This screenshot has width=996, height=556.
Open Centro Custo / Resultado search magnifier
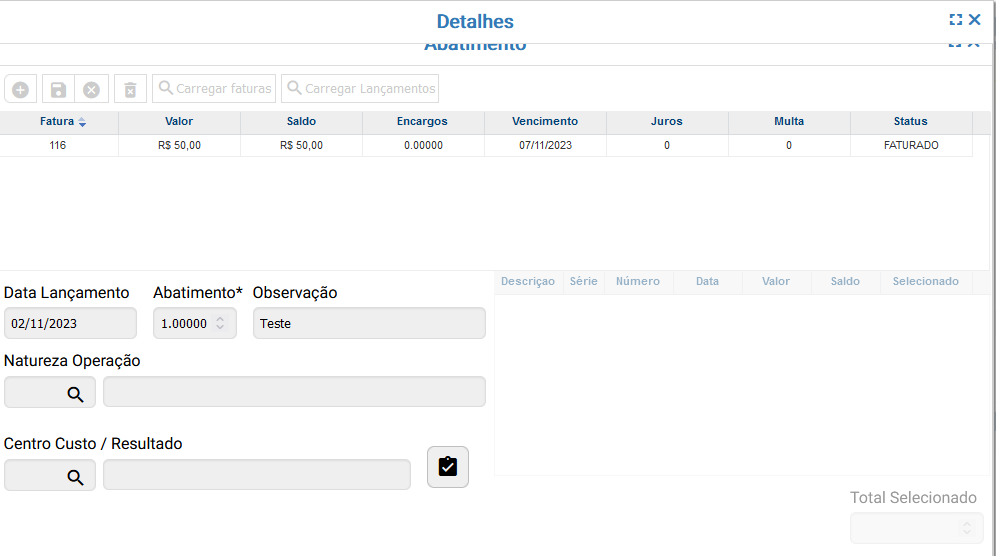(x=75, y=476)
